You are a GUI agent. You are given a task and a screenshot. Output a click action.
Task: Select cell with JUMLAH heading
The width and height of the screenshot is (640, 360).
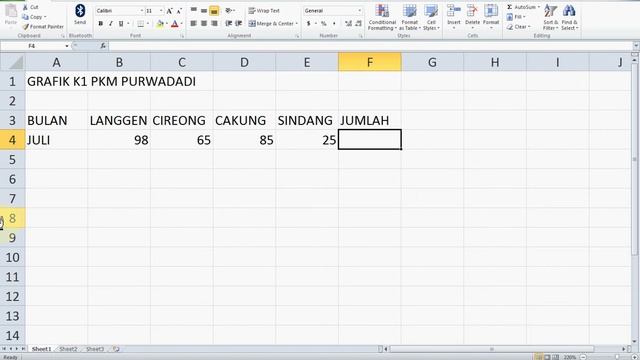(369, 120)
